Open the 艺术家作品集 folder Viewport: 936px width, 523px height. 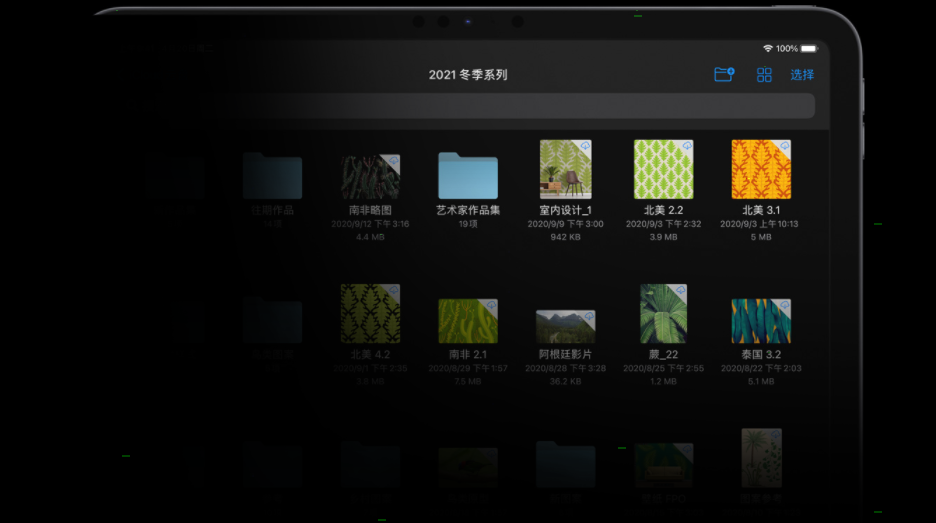pyautogui.click(x=468, y=175)
